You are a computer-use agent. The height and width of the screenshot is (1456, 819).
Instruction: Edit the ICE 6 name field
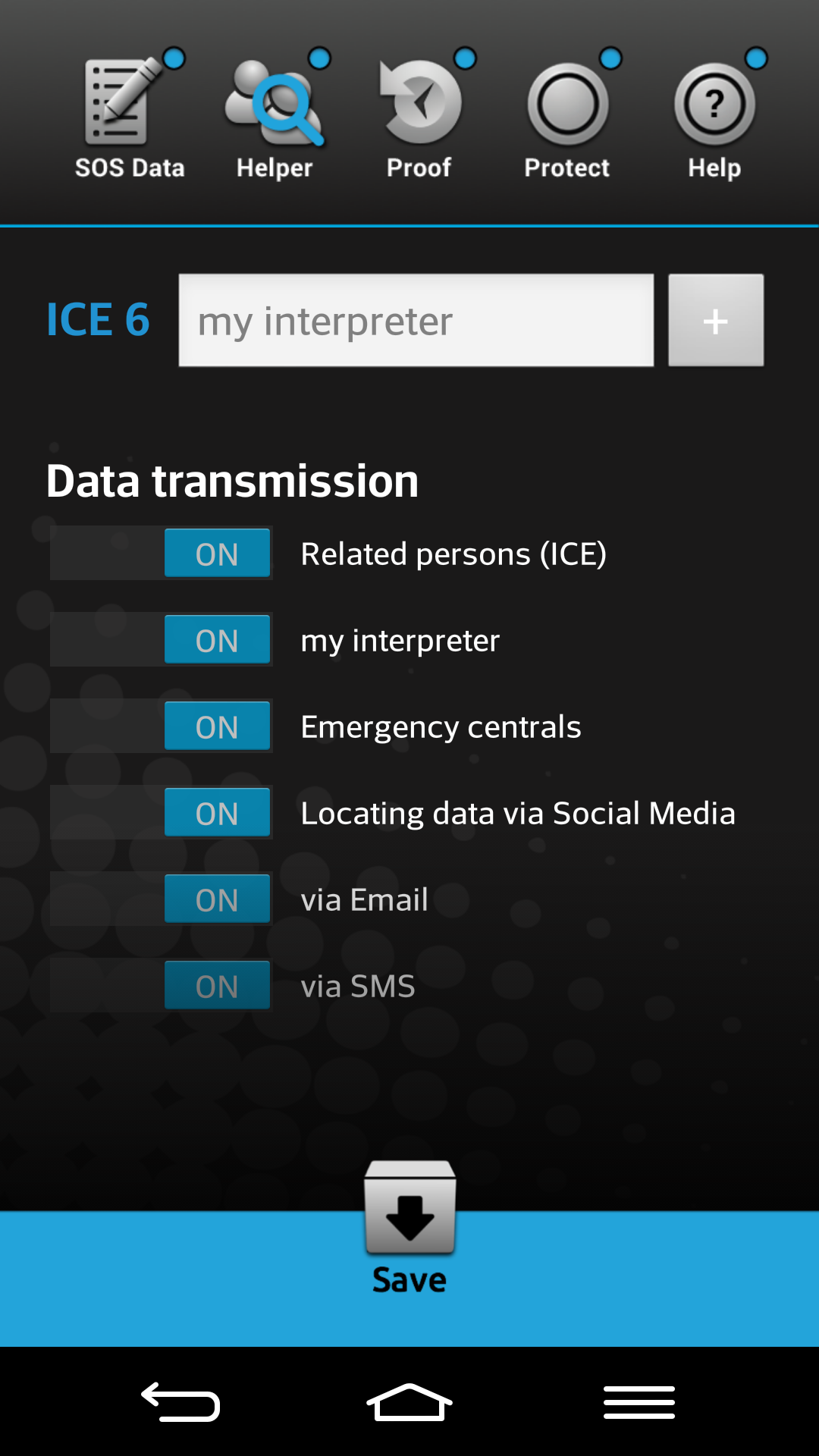416,320
